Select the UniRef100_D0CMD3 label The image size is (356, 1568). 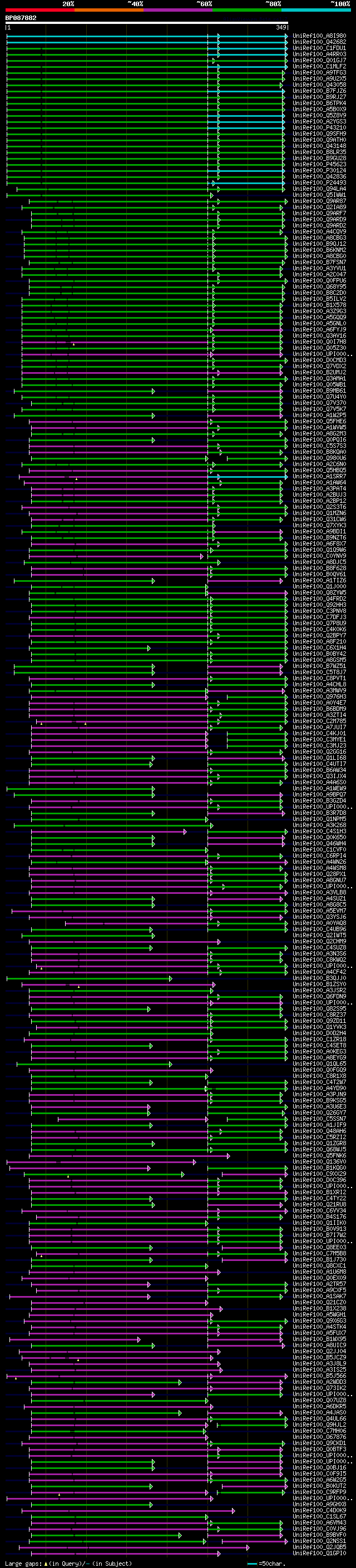coord(319,360)
